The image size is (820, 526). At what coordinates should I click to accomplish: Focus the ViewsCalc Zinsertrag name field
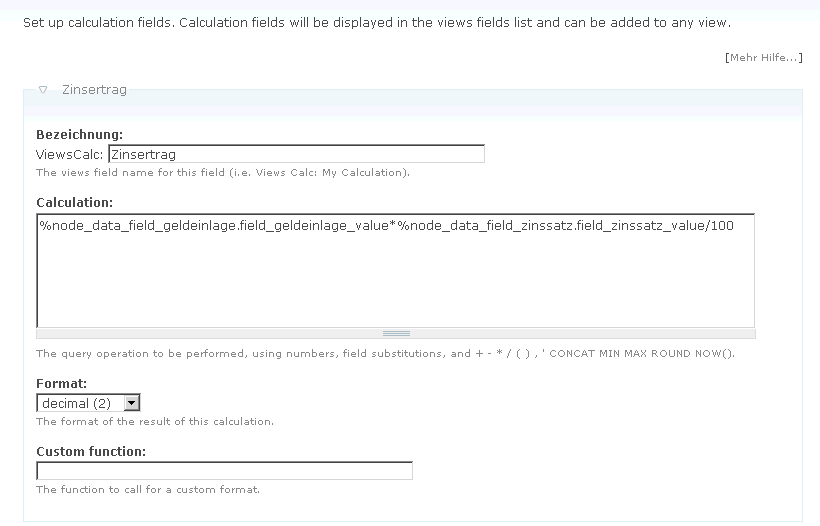coord(296,154)
